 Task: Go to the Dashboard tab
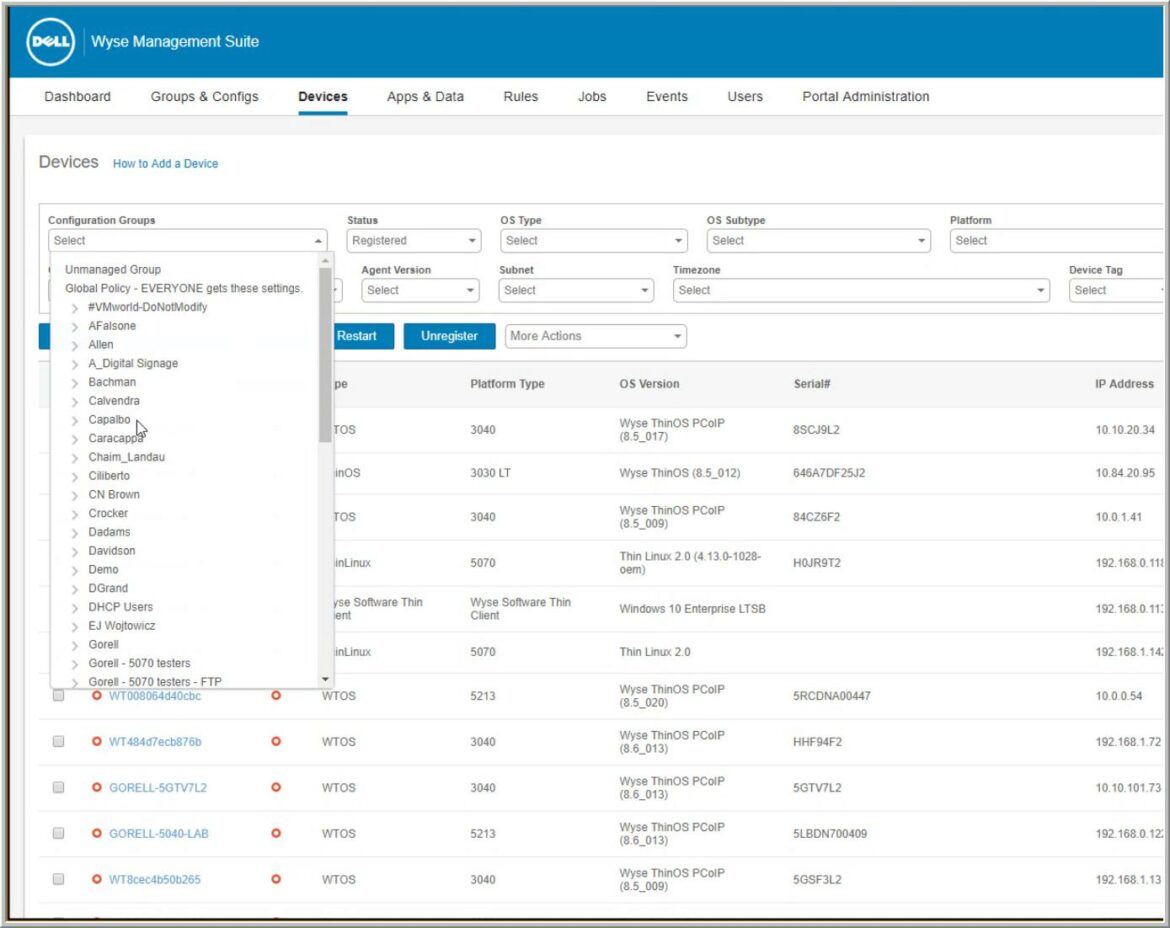[x=78, y=96]
